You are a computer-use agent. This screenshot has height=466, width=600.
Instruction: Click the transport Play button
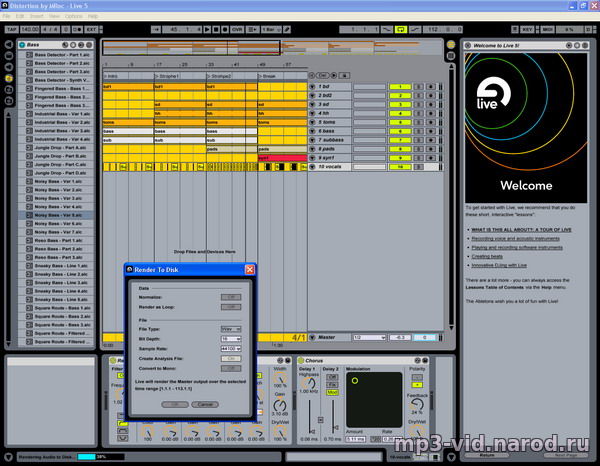(207, 29)
